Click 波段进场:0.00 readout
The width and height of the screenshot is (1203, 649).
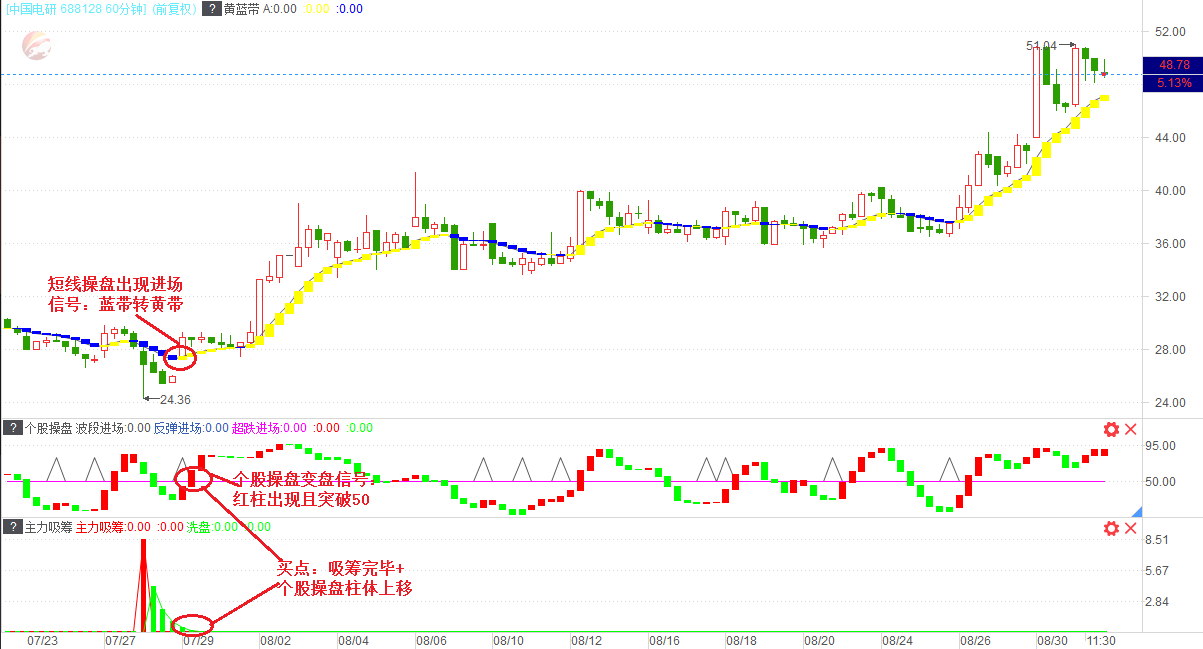(113, 428)
